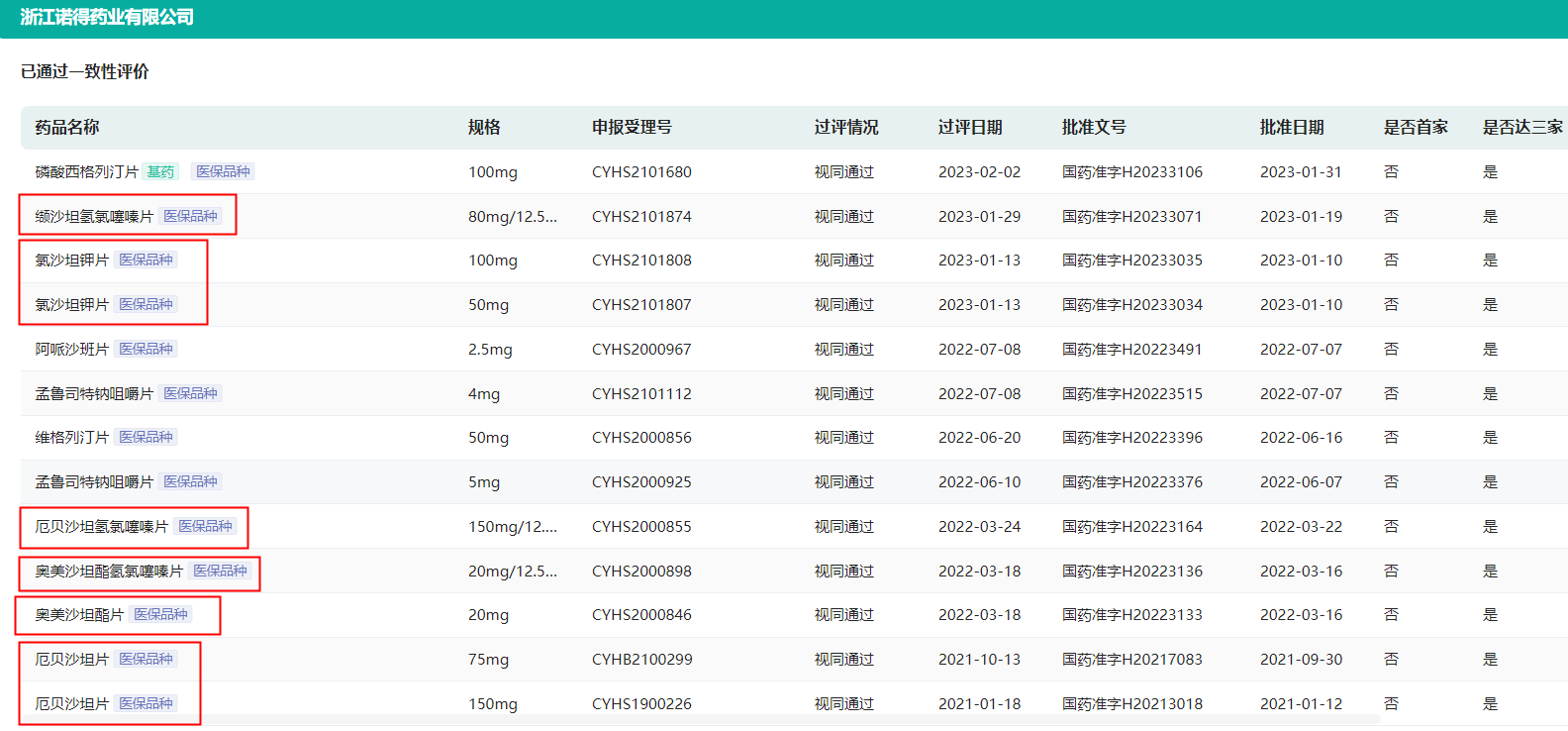Select the 规格 column header
1568x731 pixels.
484,128
